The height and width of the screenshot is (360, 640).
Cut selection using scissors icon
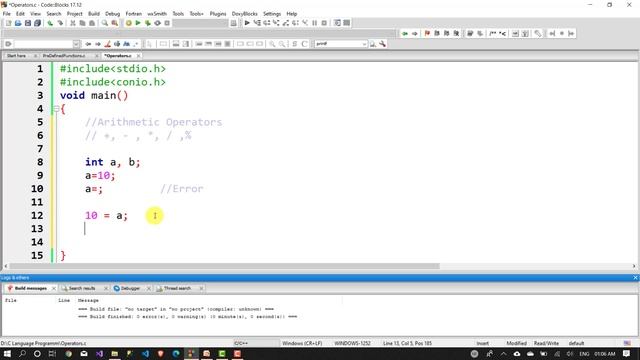73,23
